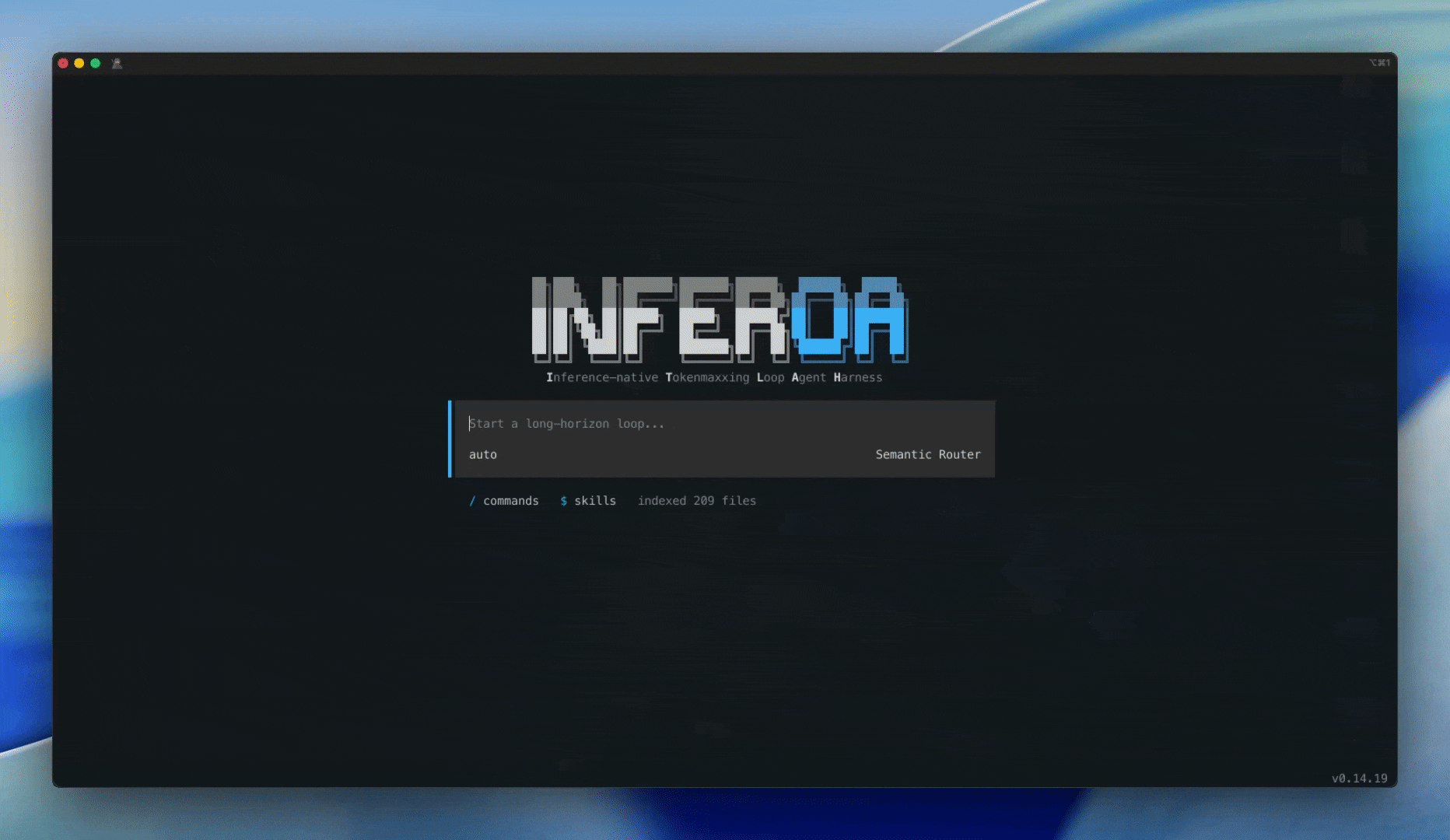Maximize the terminal window with green button
The image size is (1450, 840).
96,64
